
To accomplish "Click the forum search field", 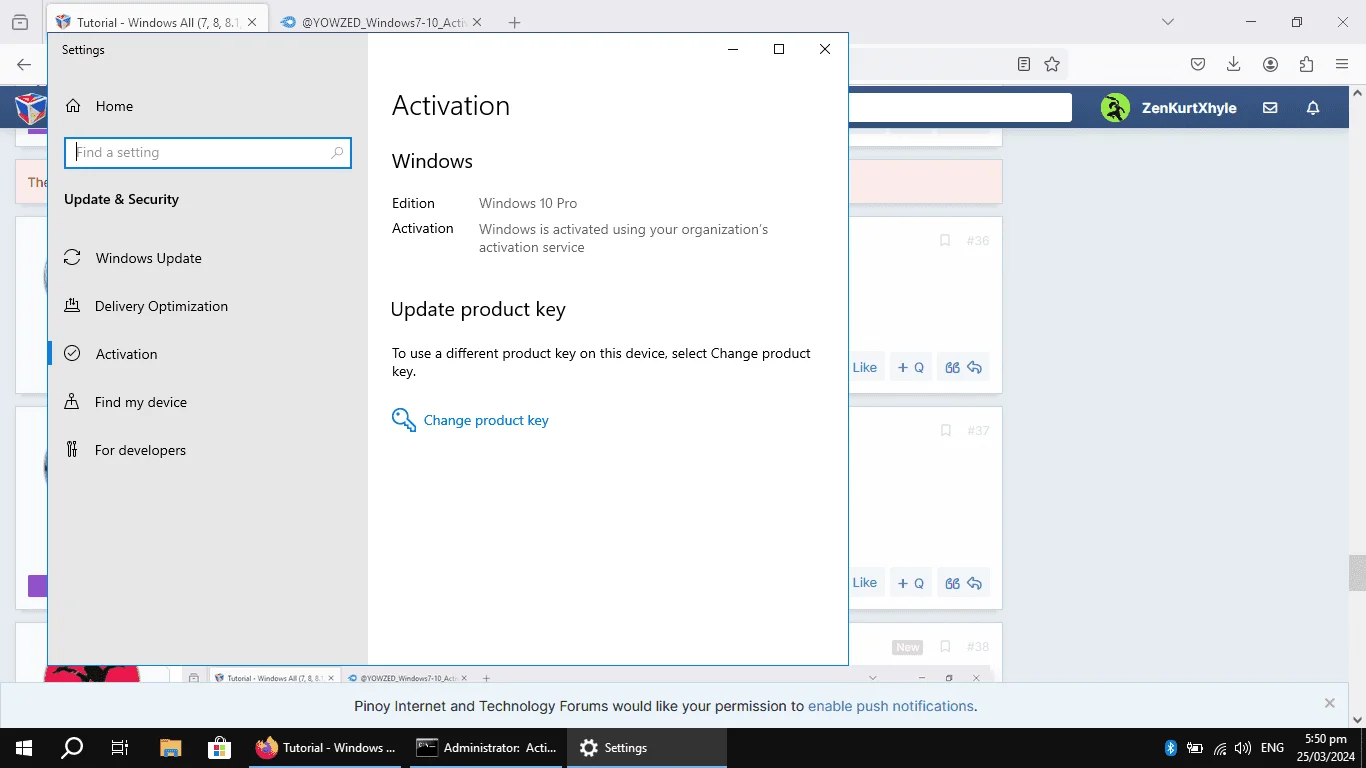I will pyautogui.click(x=960, y=107).
